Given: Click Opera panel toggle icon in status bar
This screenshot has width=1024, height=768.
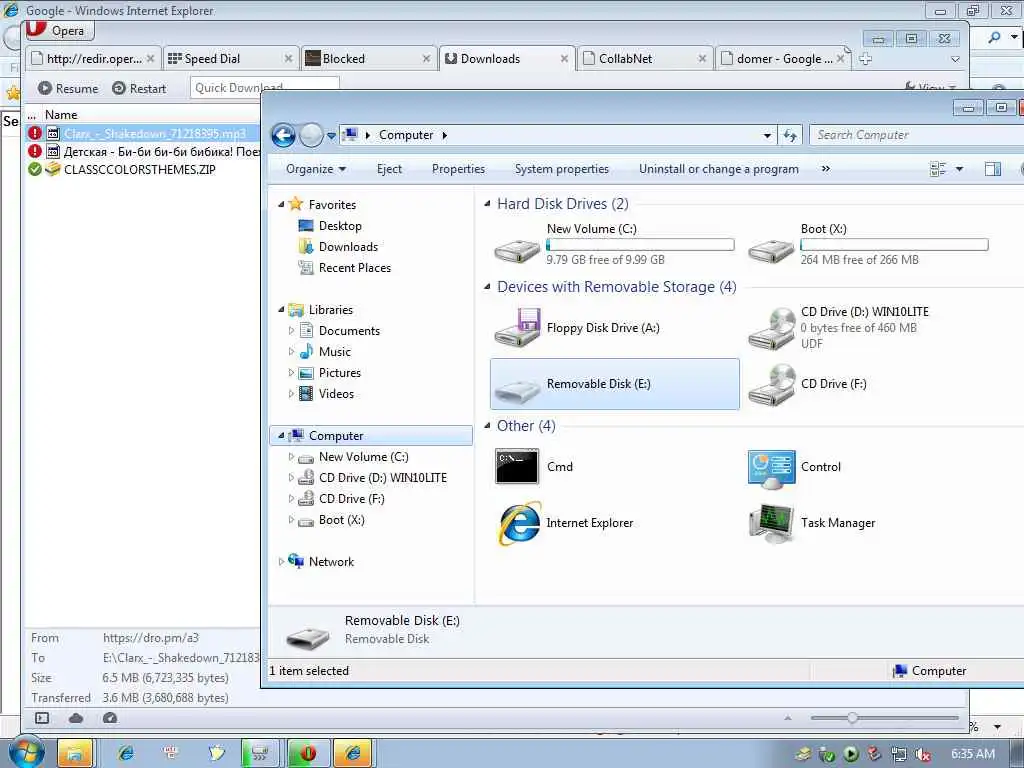Looking at the screenshot, I should pos(42,718).
